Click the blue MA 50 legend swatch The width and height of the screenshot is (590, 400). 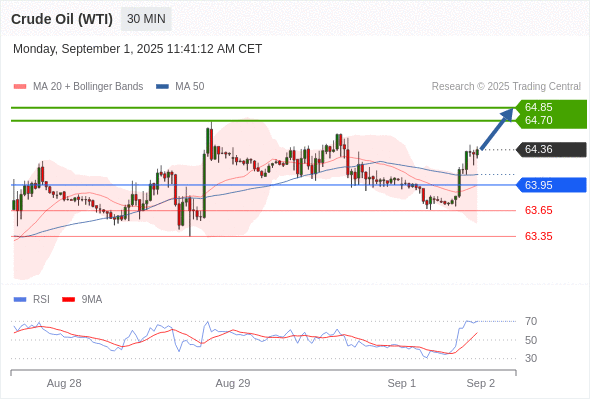[162, 87]
